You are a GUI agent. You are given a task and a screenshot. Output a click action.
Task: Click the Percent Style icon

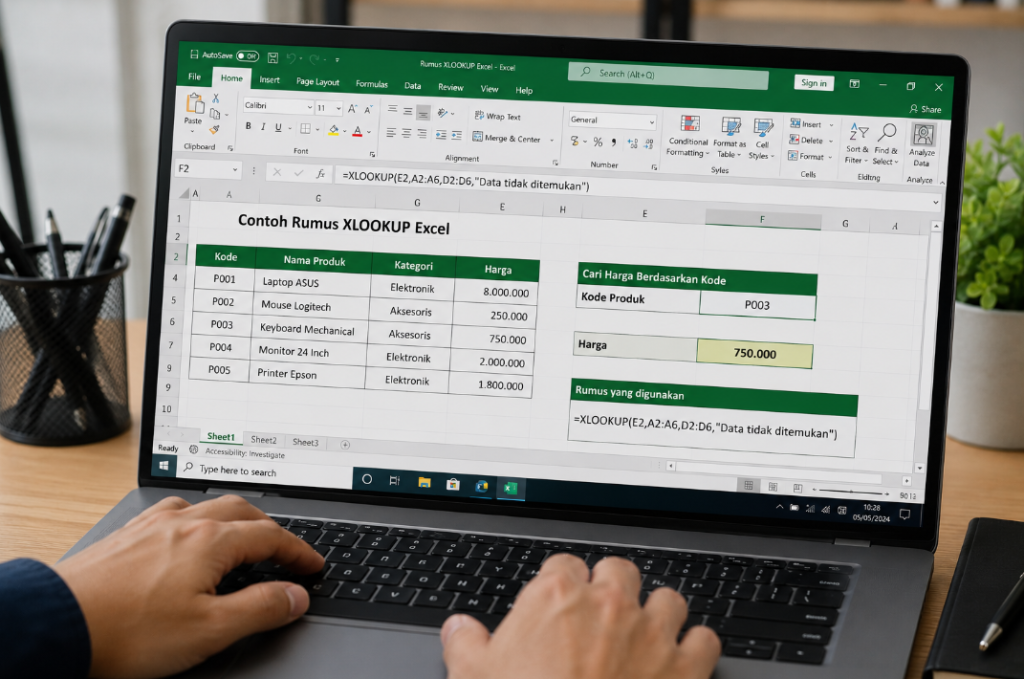[x=598, y=142]
